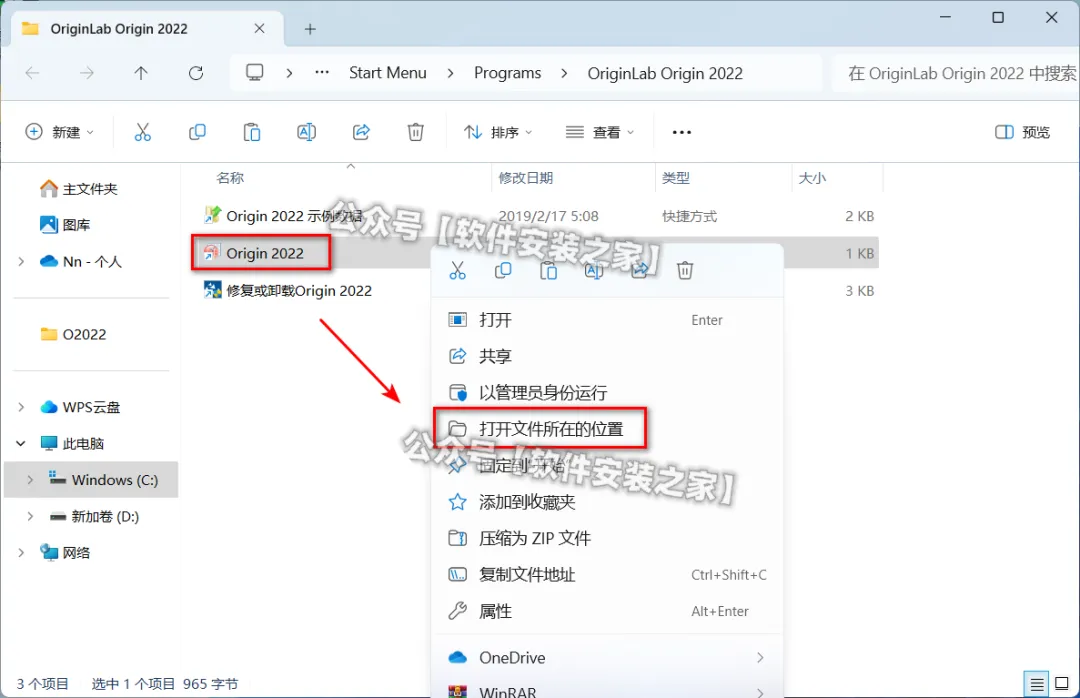
Task: Click the Delete trash icon in the Explorer toolbar
Action: point(415,132)
